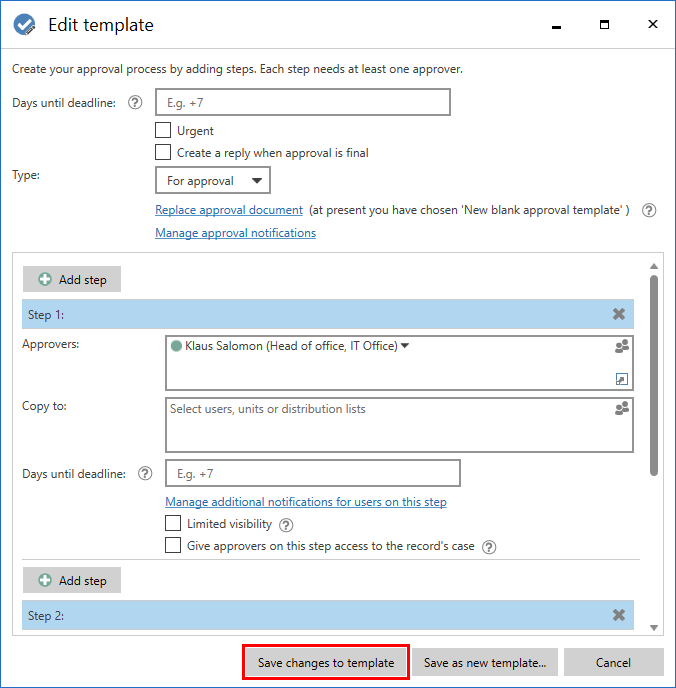676x688 pixels.
Task: Click the step 1 Days until deadline field
Action: 313,473
